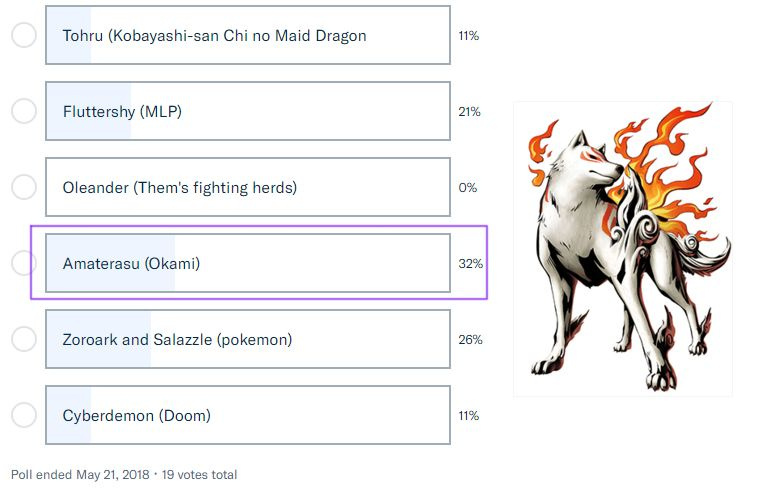770x497 pixels.
Task: Click the Fluttershy (MLP) option box
Action: [x=247, y=111]
